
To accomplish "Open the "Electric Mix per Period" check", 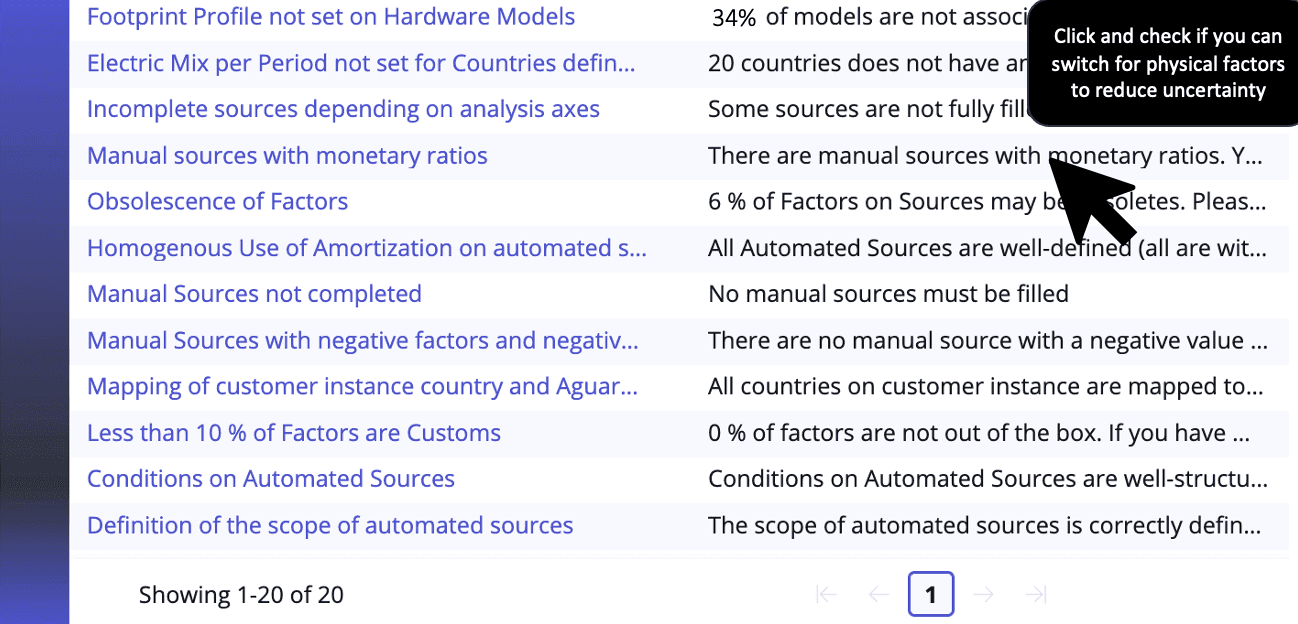I will (362, 63).
